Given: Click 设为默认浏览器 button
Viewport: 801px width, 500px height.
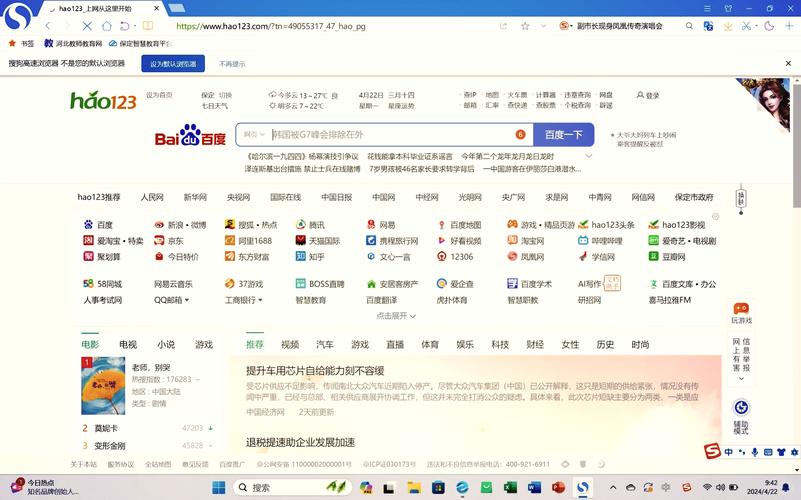Looking at the screenshot, I should click(173, 64).
